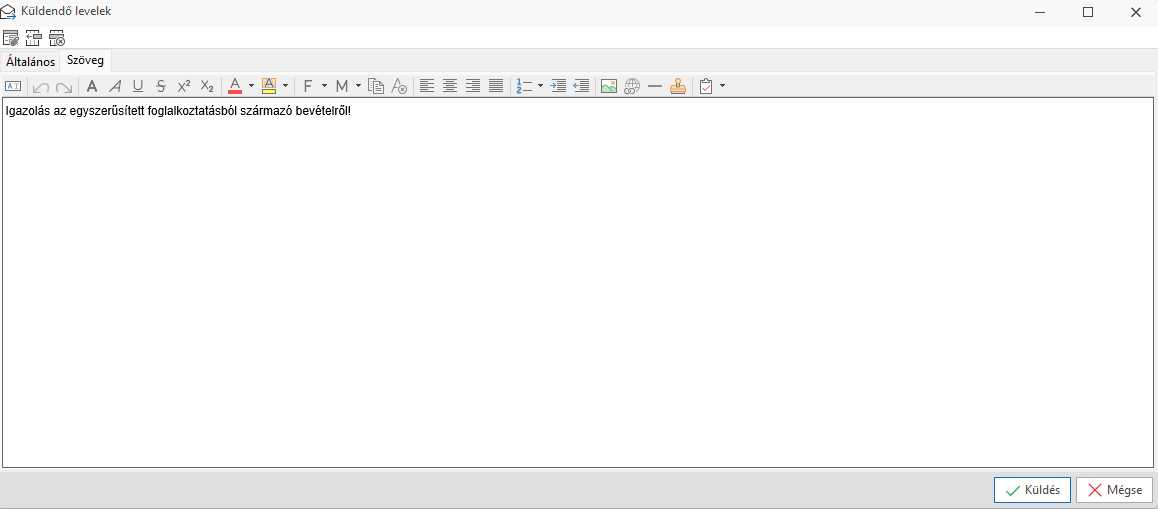The height and width of the screenshot is (509, 1158).
Task: Redo the last undone edit
Action: (x=64, y=86)
